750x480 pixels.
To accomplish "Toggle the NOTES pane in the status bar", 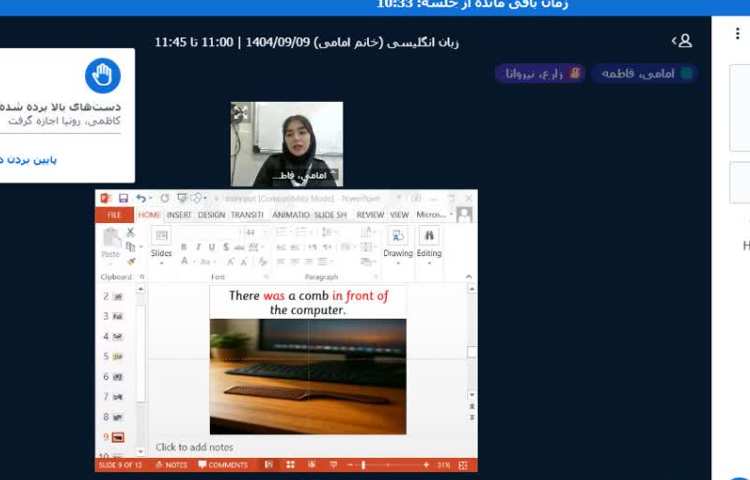I will click(x=171, y=465).
